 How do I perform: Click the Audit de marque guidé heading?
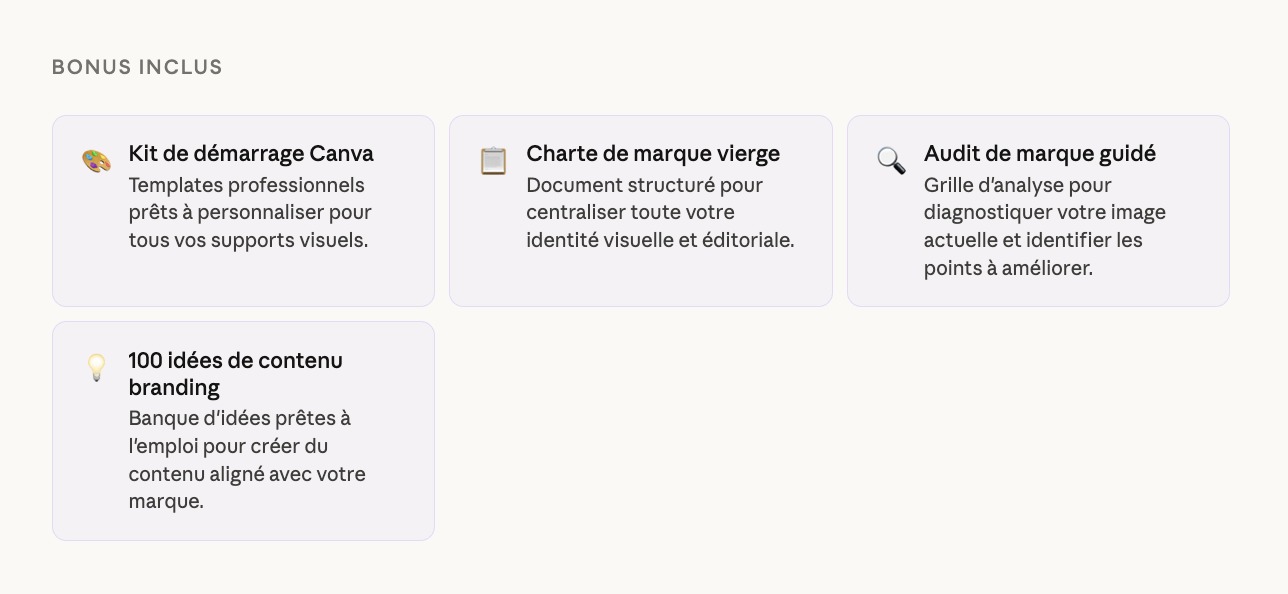(1039, 154)
